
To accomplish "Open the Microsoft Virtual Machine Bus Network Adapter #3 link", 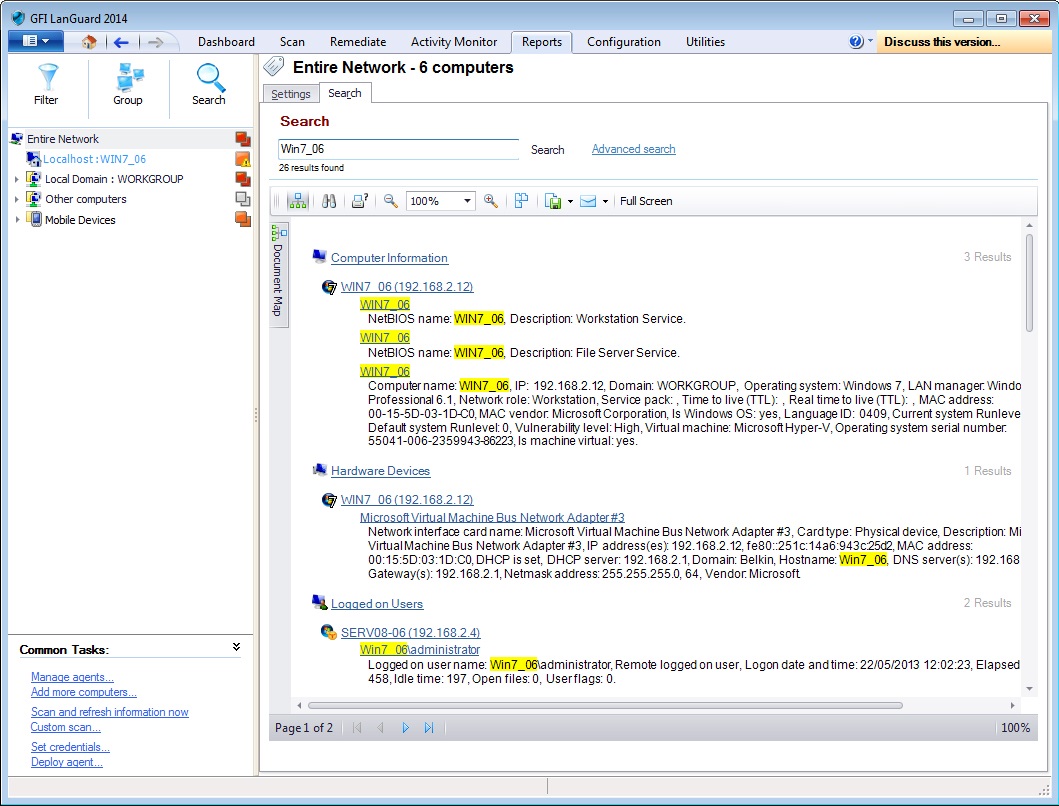I will pos(492,518).
